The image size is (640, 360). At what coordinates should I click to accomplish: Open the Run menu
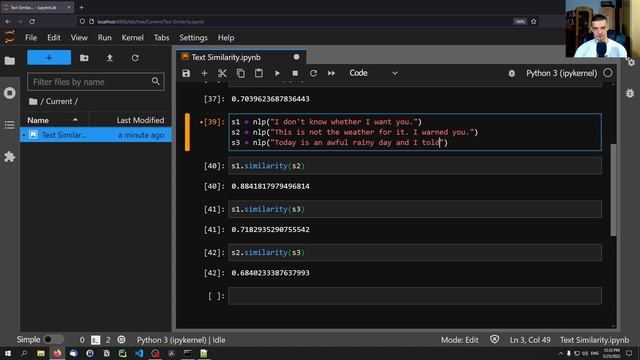pyautogui.click(x=104, y=38)
